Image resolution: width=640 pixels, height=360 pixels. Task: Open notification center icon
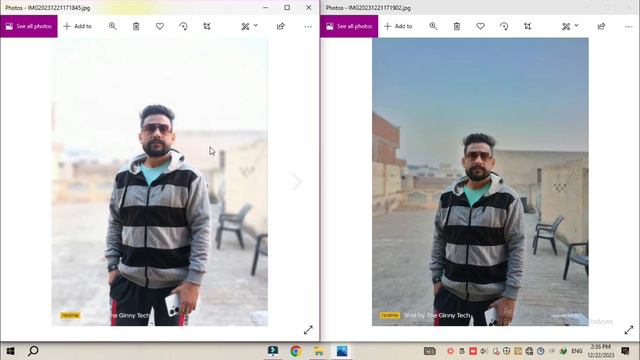pos(625,351)
